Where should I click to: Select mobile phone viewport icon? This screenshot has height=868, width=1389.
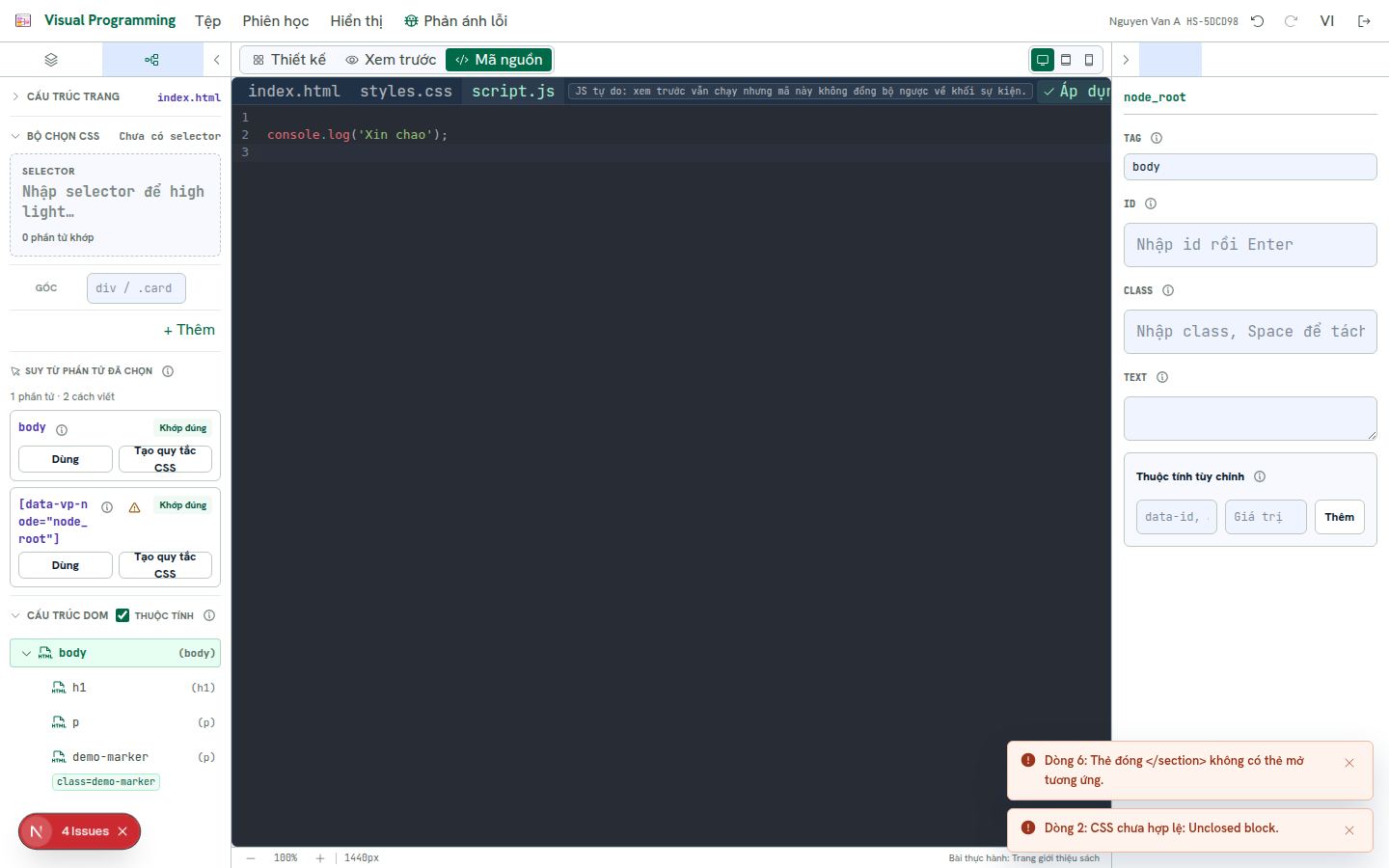1089,60
